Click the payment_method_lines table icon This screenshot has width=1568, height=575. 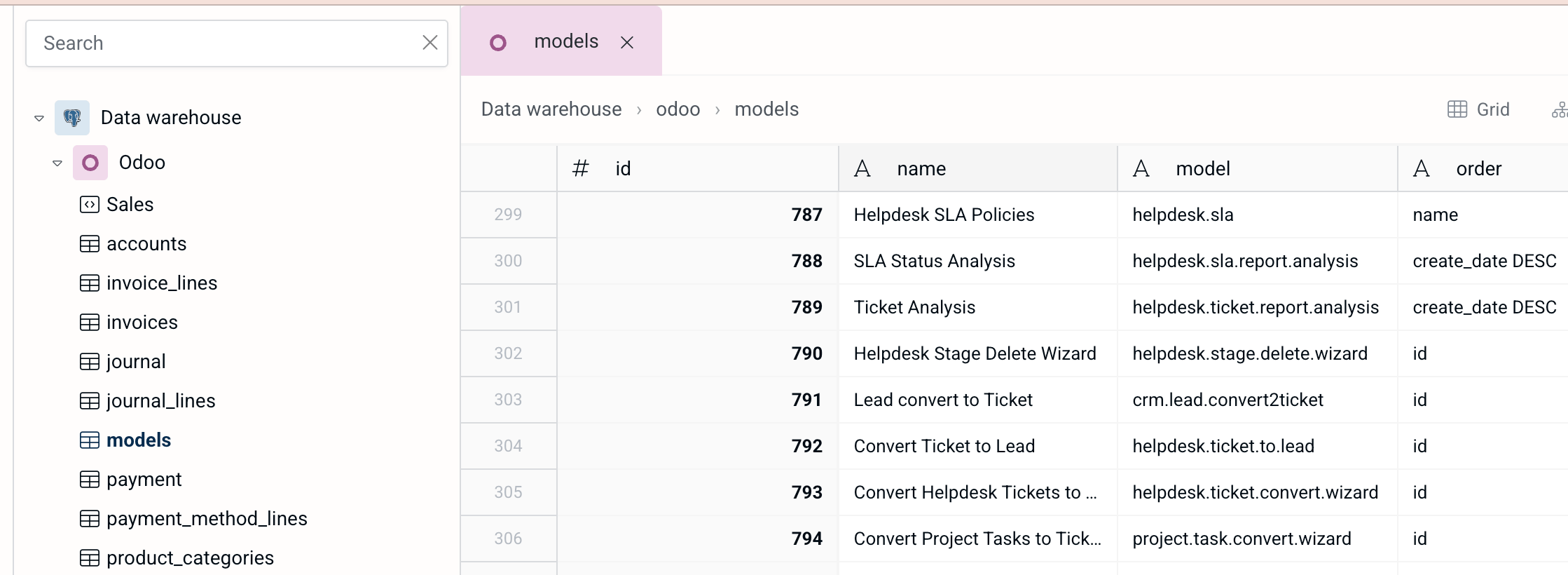(x=90, y=519)
